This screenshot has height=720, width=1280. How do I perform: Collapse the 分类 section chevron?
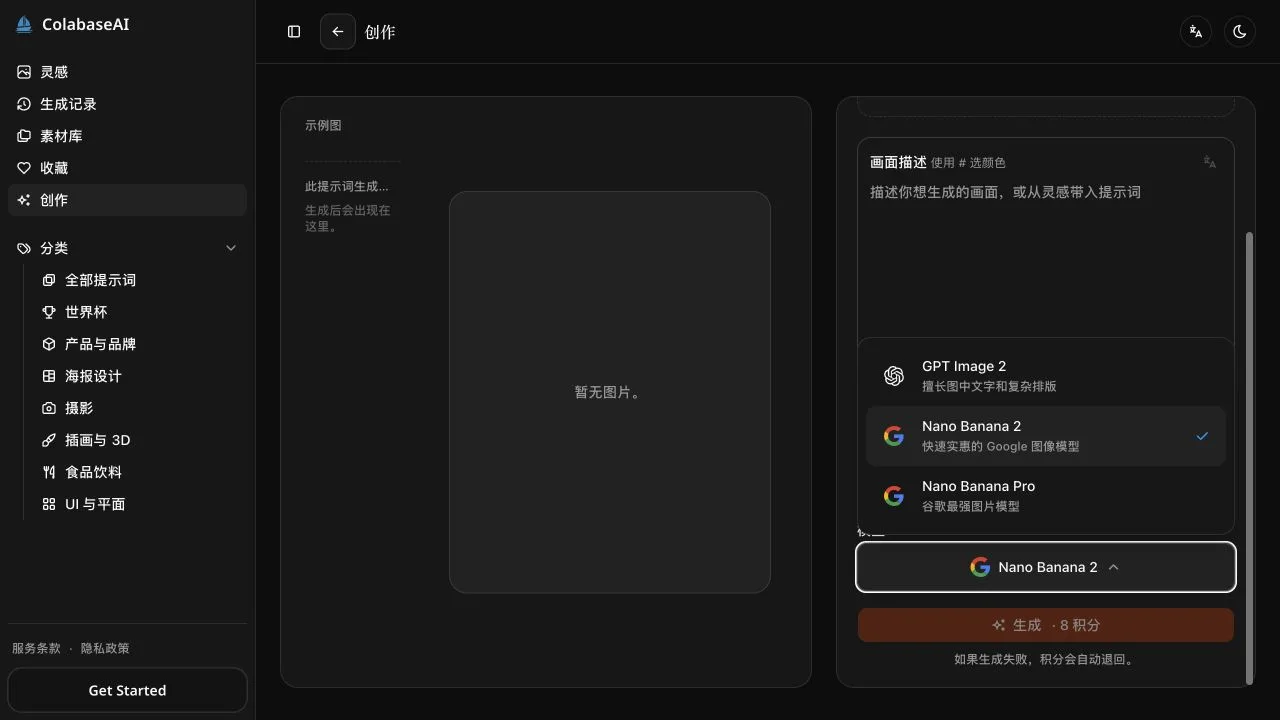pyautogui.click(x=231, y=248)
